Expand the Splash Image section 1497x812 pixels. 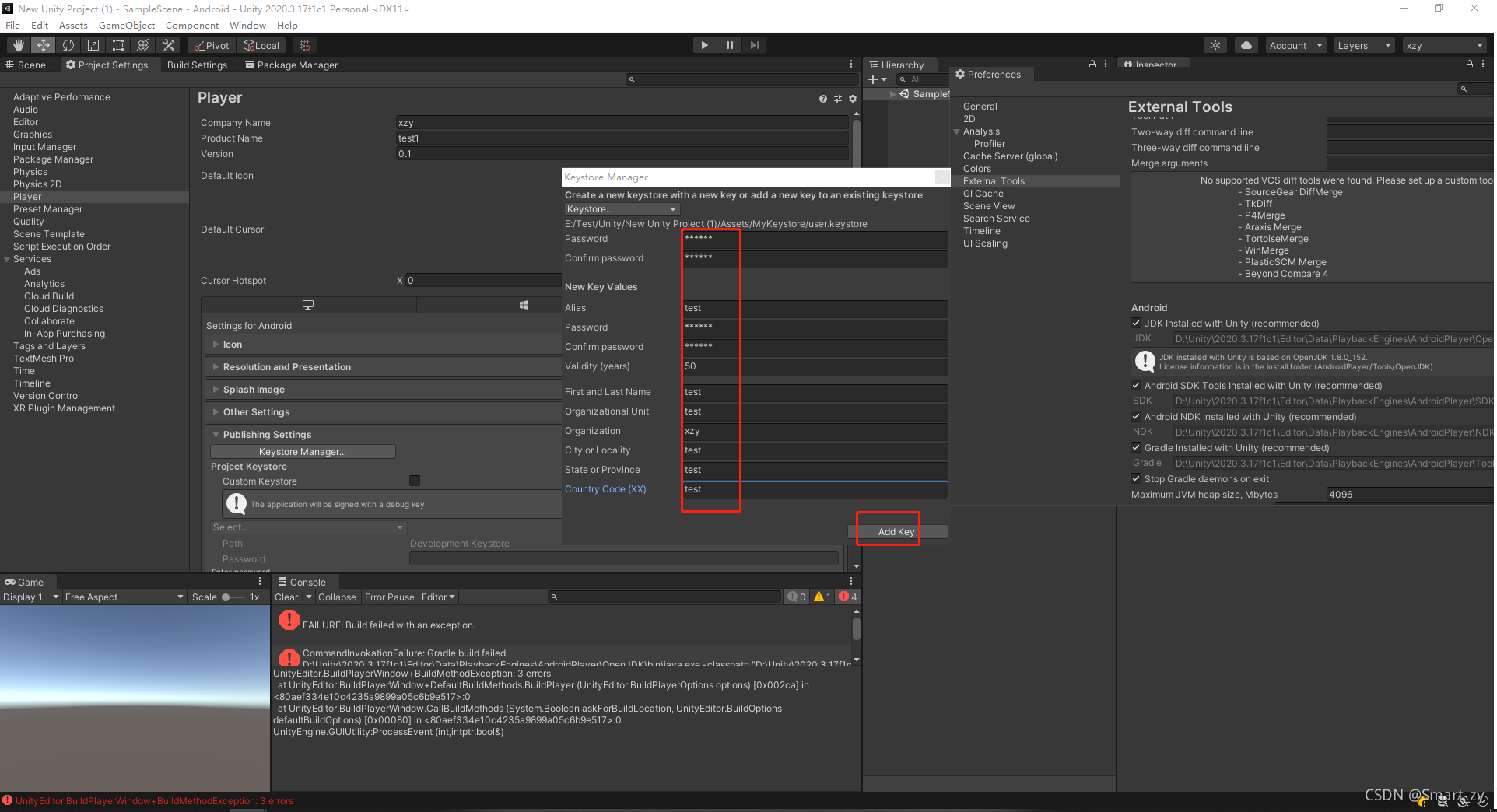(216, 389)
